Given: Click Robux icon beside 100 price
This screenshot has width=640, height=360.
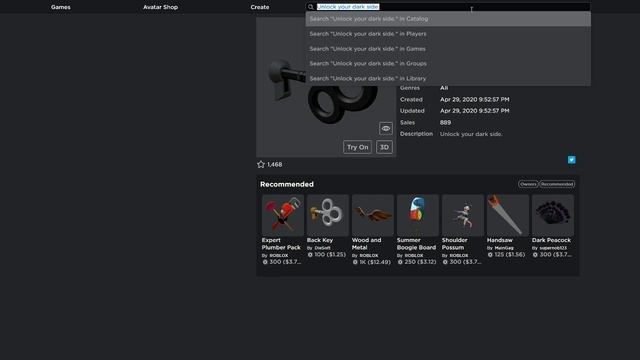Looking at the screenshot, I should pos(310,255).
